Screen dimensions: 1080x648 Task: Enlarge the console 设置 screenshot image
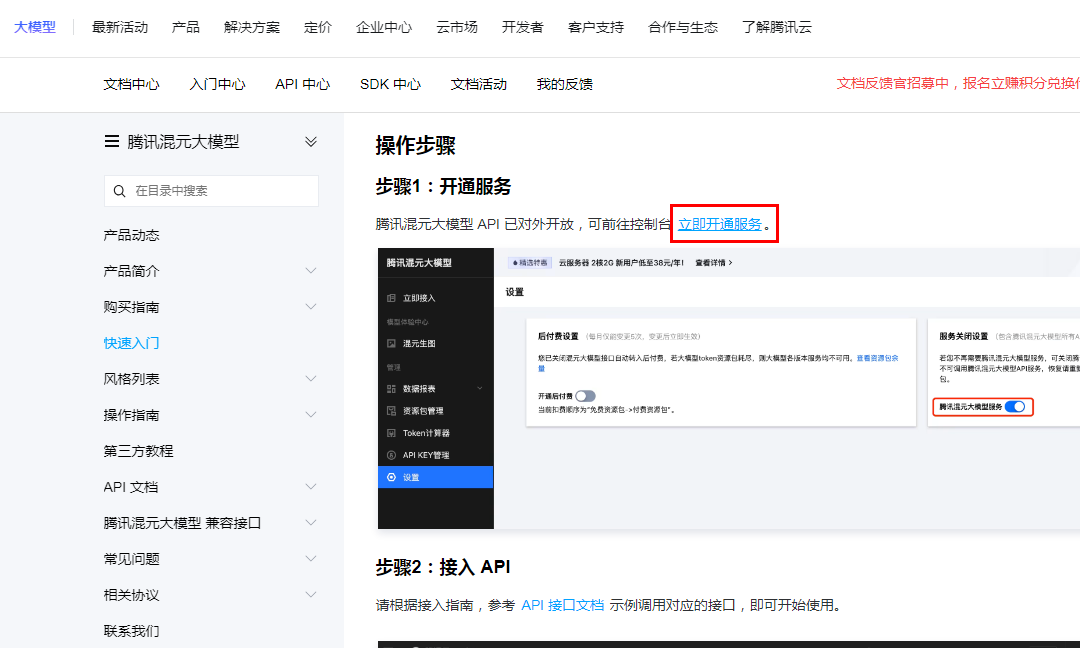pyautogui.click(x=729, y=388)
